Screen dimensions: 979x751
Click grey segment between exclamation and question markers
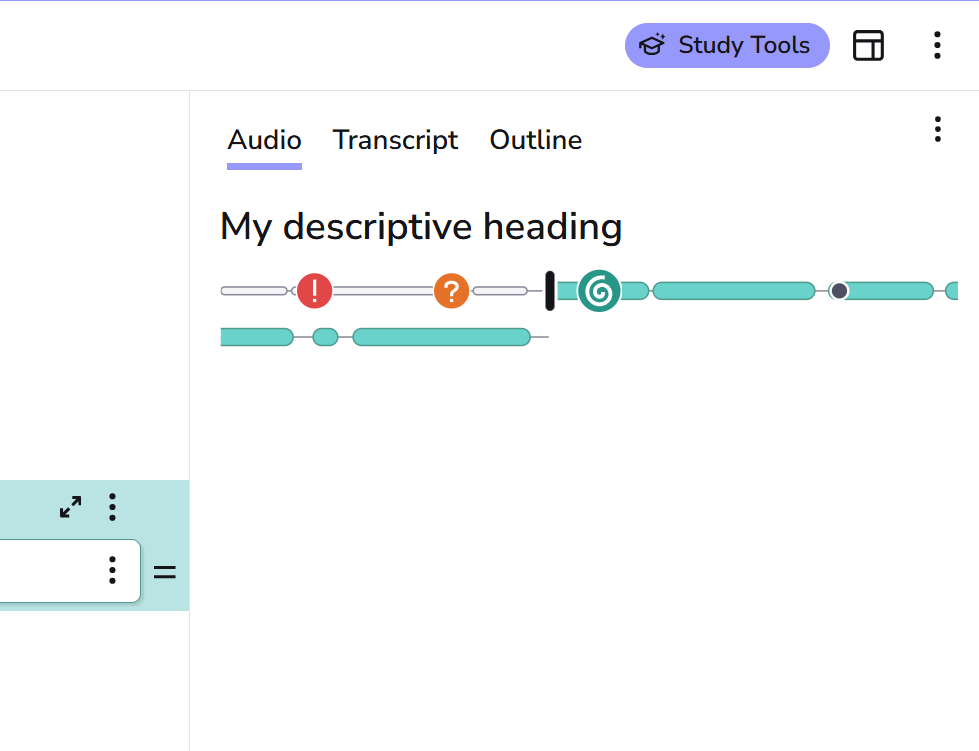383,291
